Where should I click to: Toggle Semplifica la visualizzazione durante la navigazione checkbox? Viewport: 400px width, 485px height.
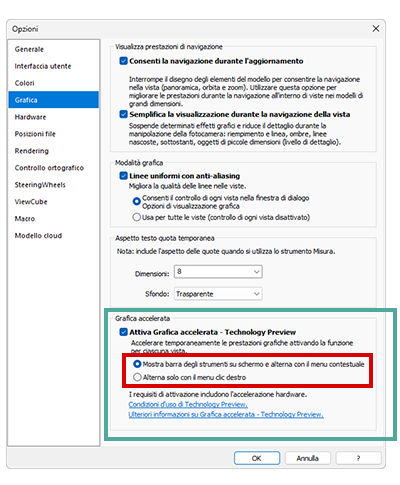tap(123, 114)
